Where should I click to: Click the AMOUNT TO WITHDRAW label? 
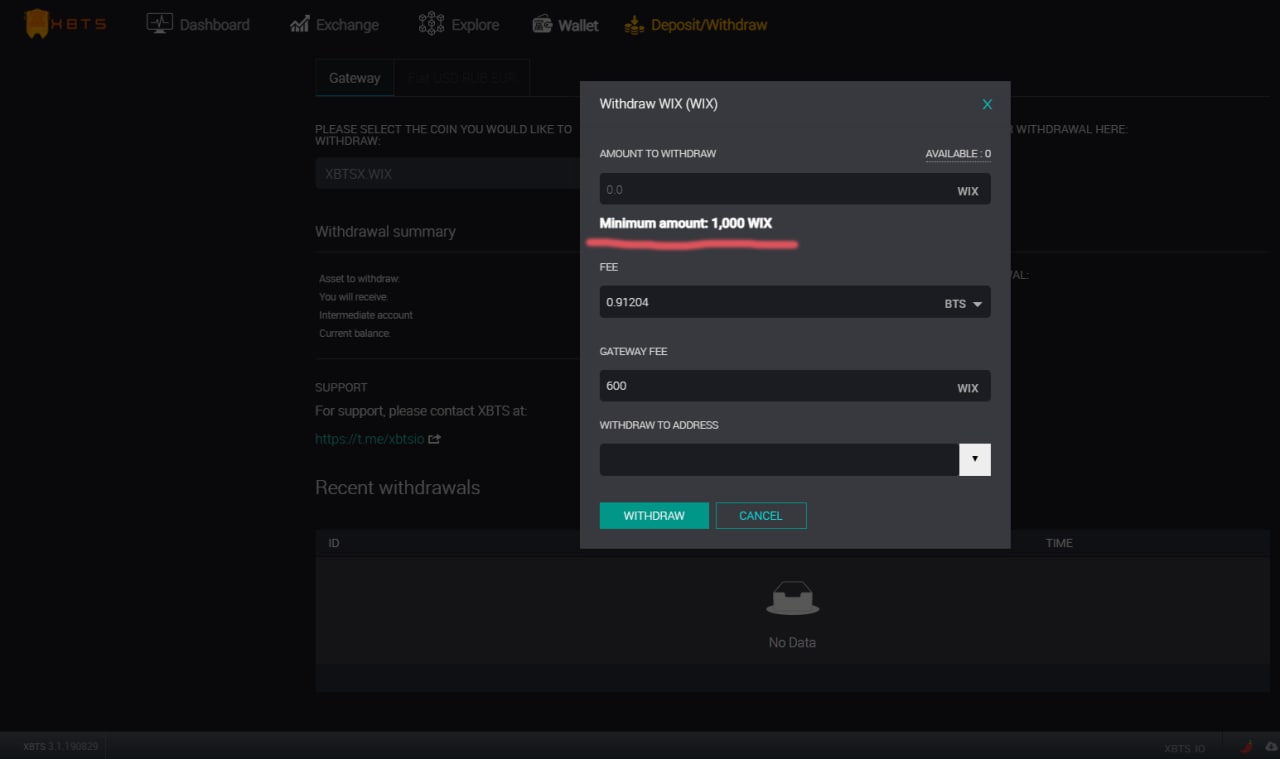[x=658, y=154]
